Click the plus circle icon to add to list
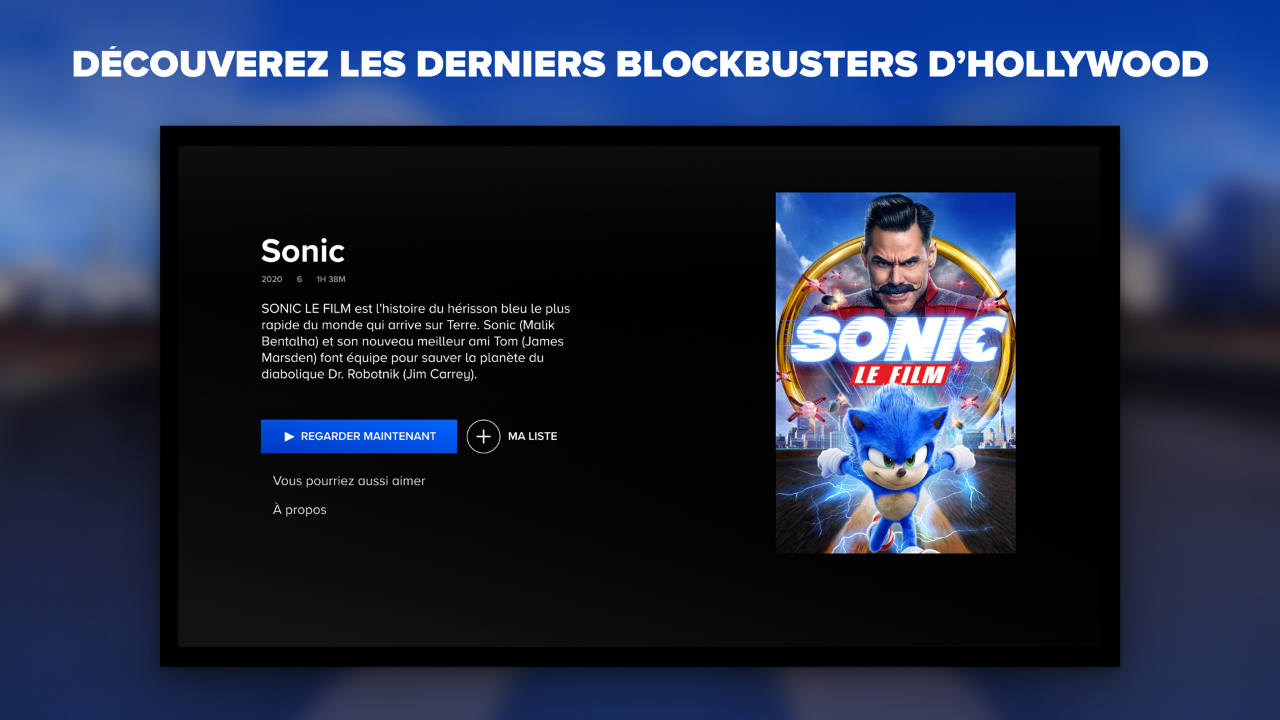The width and height of the screenshot is (1280, 720). 483,437
